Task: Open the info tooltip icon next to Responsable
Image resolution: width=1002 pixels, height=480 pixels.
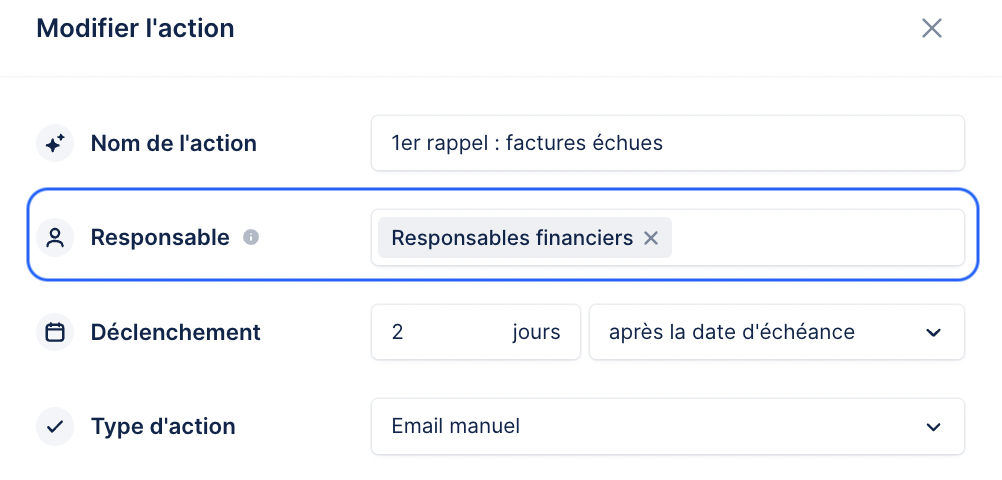Action: 251,238
